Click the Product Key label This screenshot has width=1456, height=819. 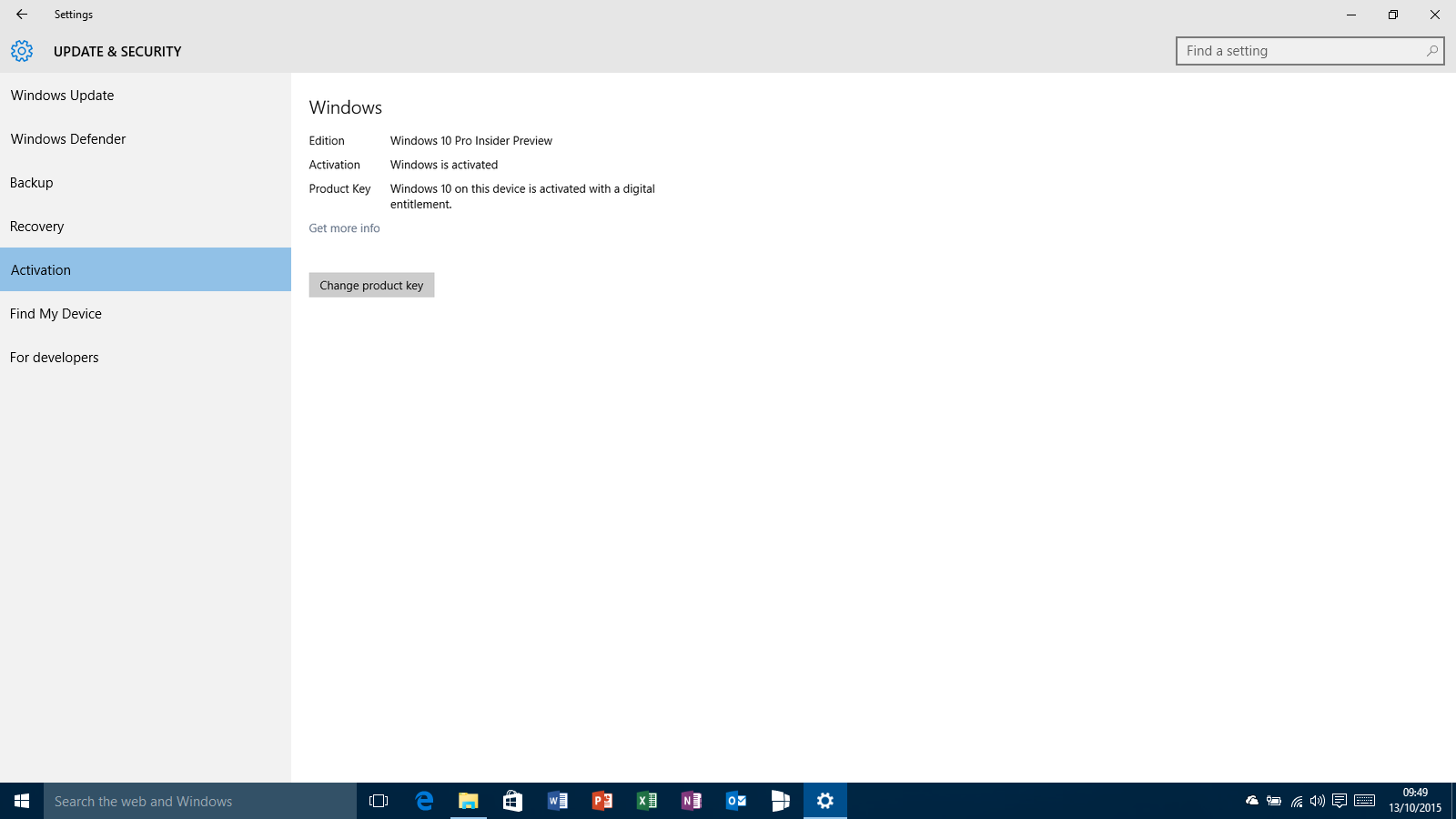point(339,188)
